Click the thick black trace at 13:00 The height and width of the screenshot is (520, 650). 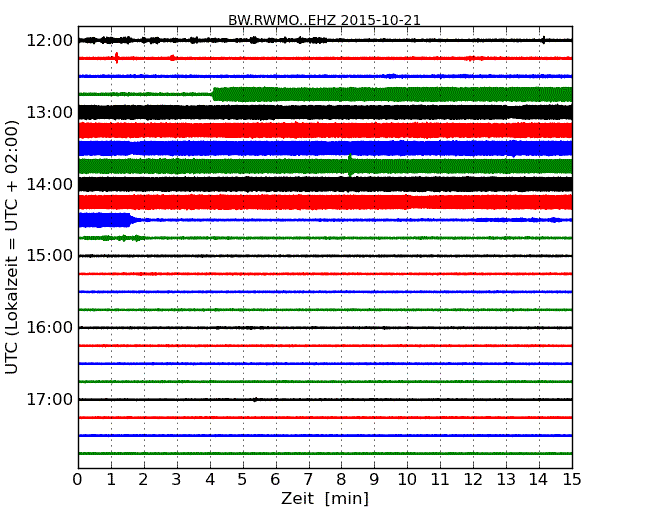325,112
